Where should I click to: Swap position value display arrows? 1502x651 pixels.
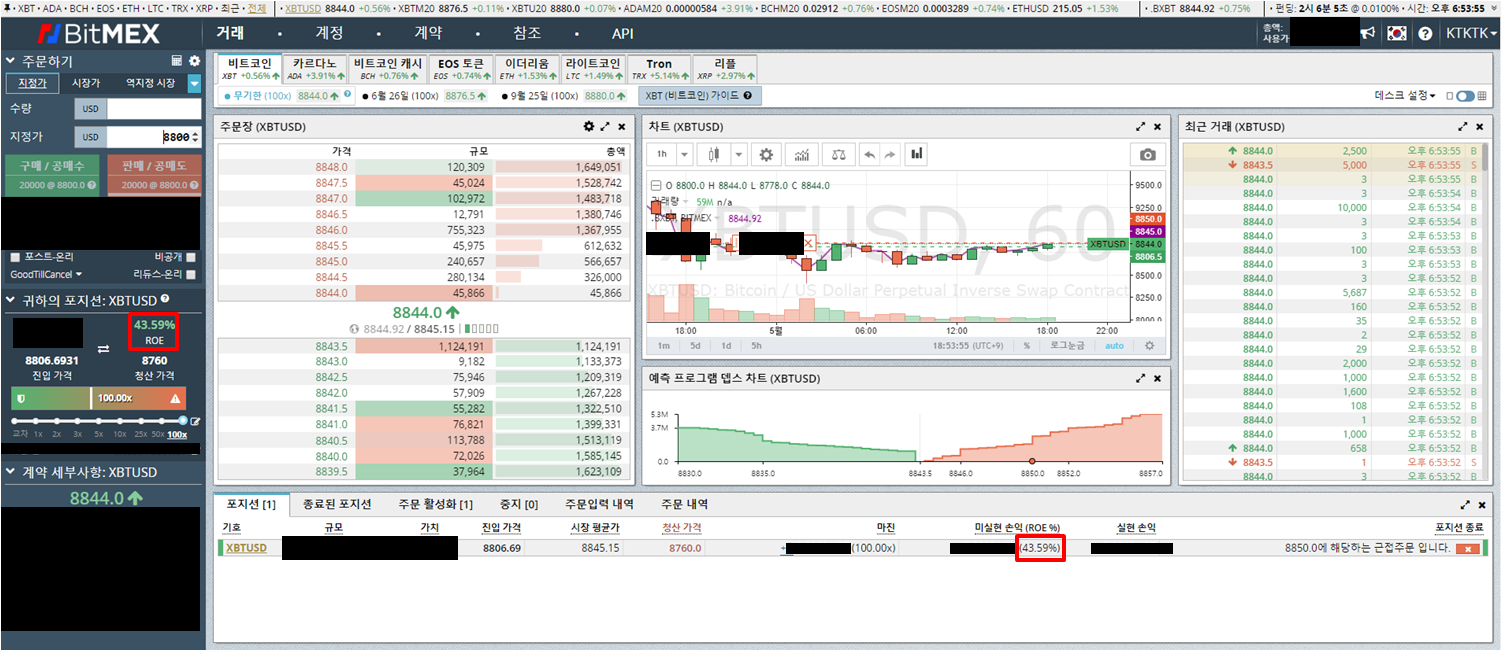pos(102,348)
